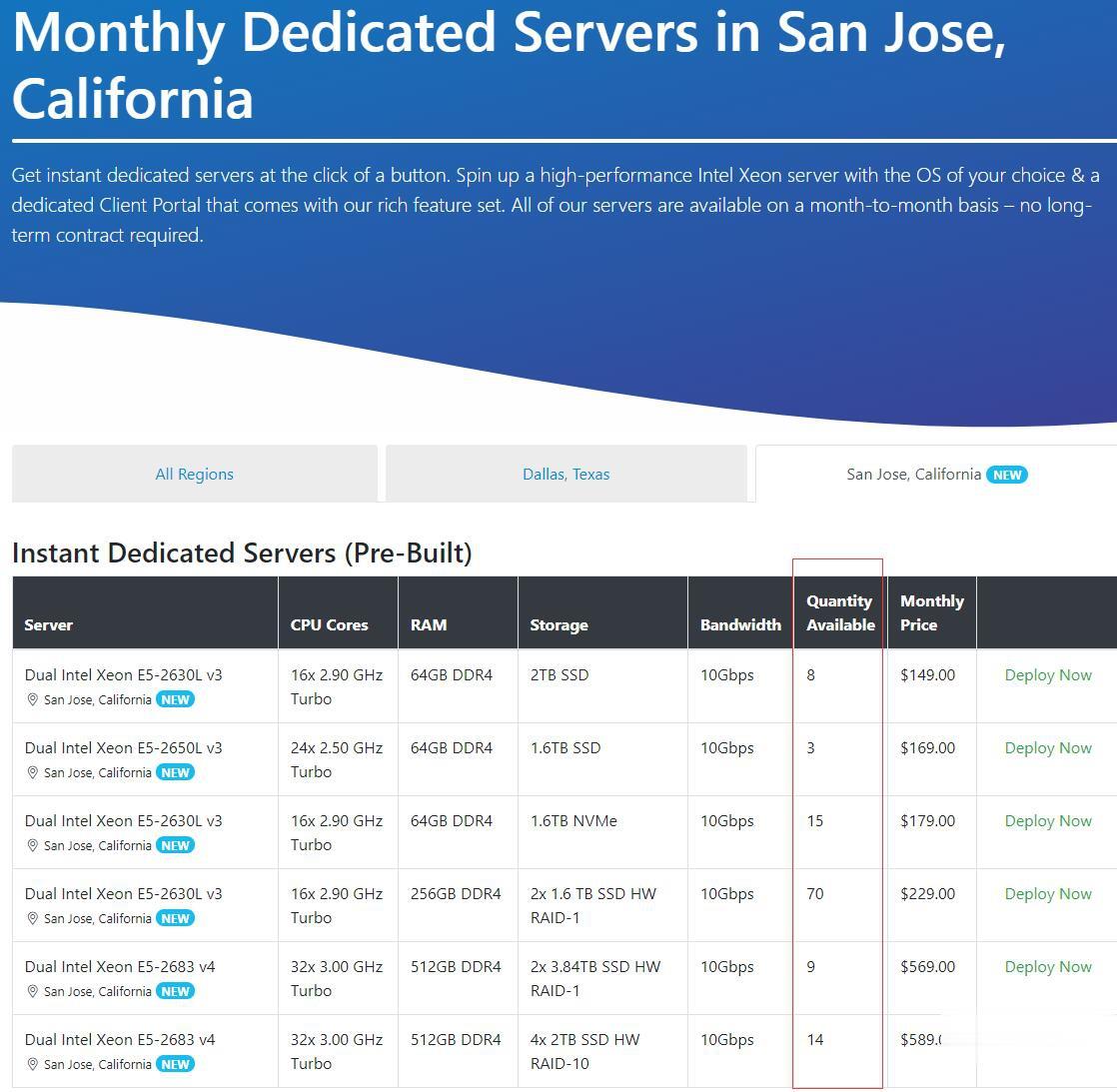Click Deploy Now for the $229.00 server
This screenshot has width=1117, height=1092.
click(1048, 894)
